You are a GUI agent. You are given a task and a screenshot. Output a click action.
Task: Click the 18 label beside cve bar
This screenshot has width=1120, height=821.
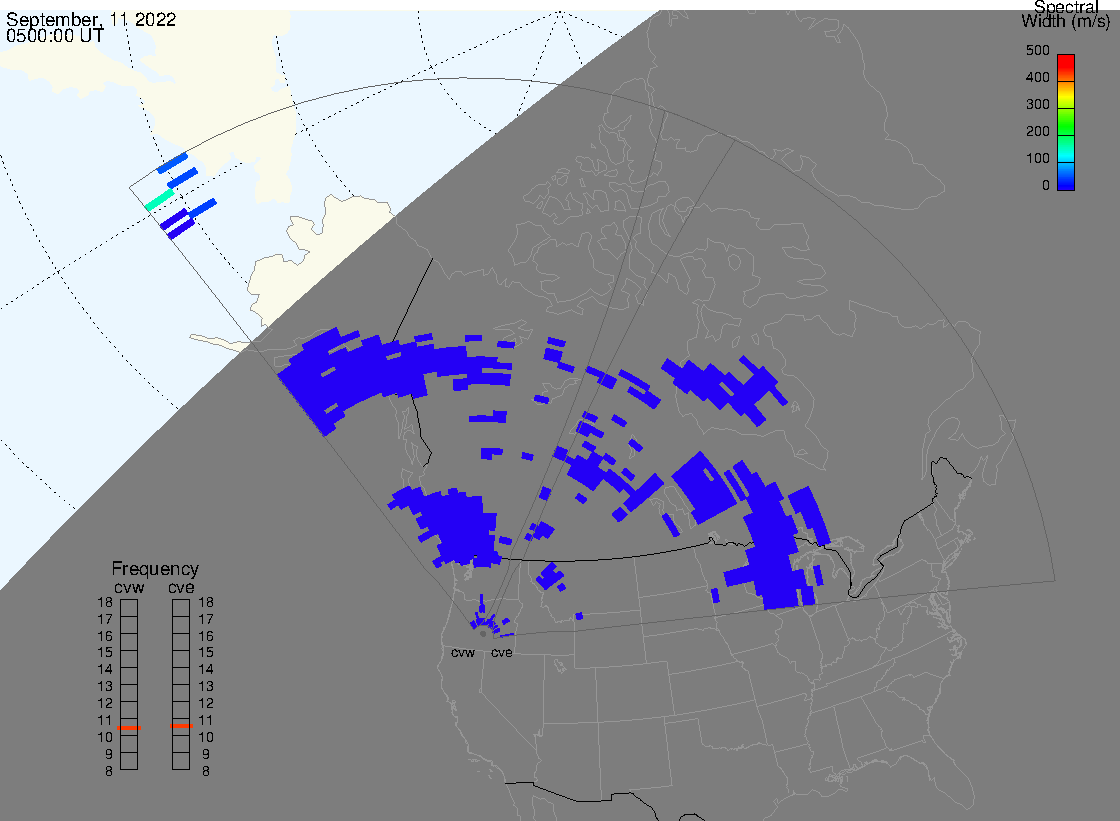[x=206, y=602]
